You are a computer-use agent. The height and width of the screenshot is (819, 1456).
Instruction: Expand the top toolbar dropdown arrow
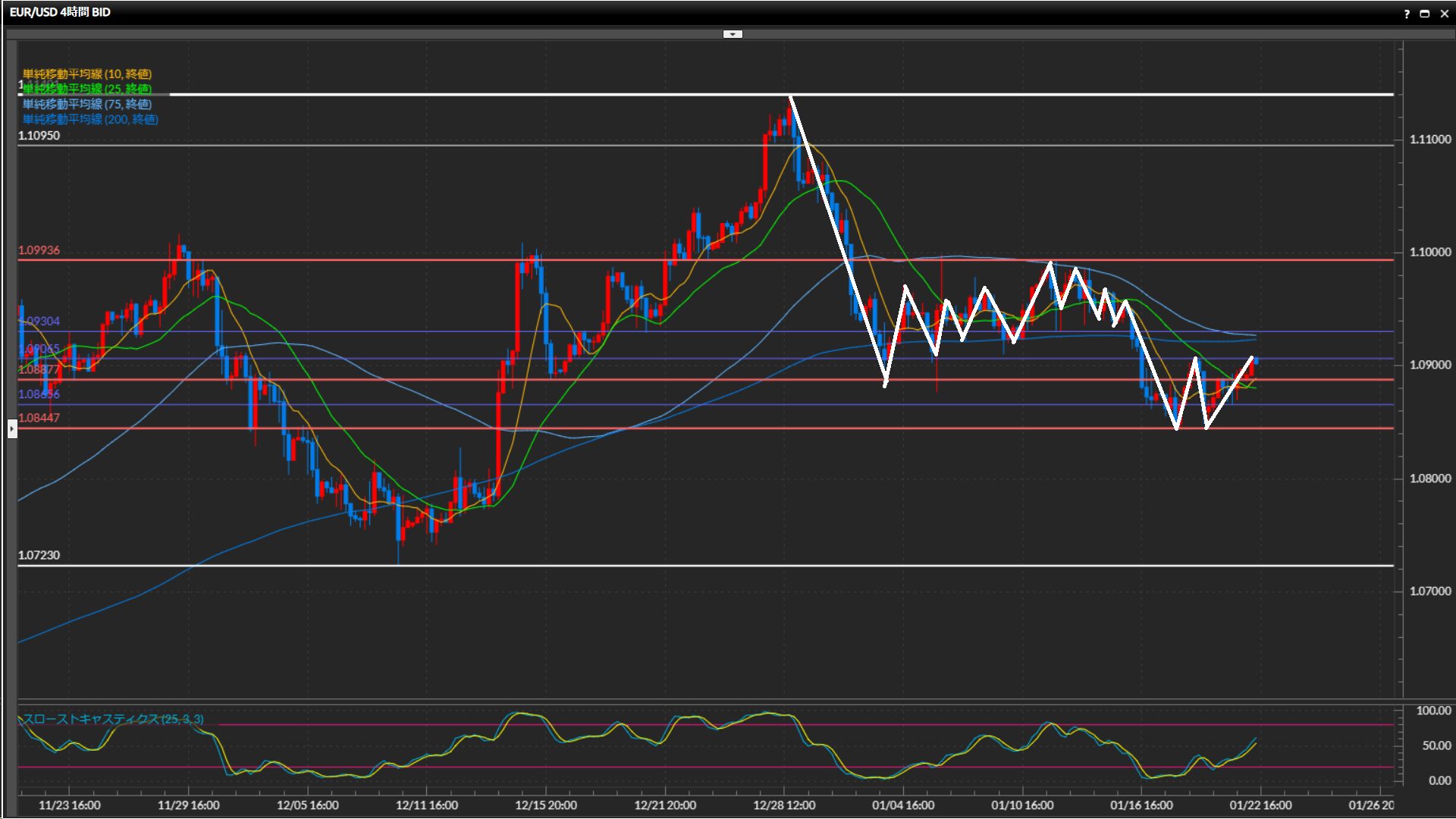[x=733, y=34]
